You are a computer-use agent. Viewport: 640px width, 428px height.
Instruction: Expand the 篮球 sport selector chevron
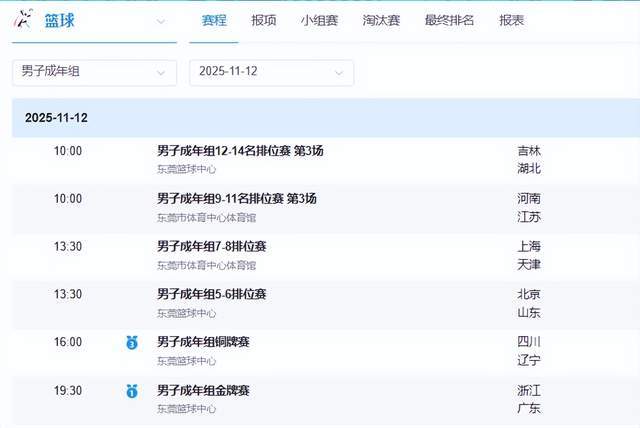coord(161,21)
